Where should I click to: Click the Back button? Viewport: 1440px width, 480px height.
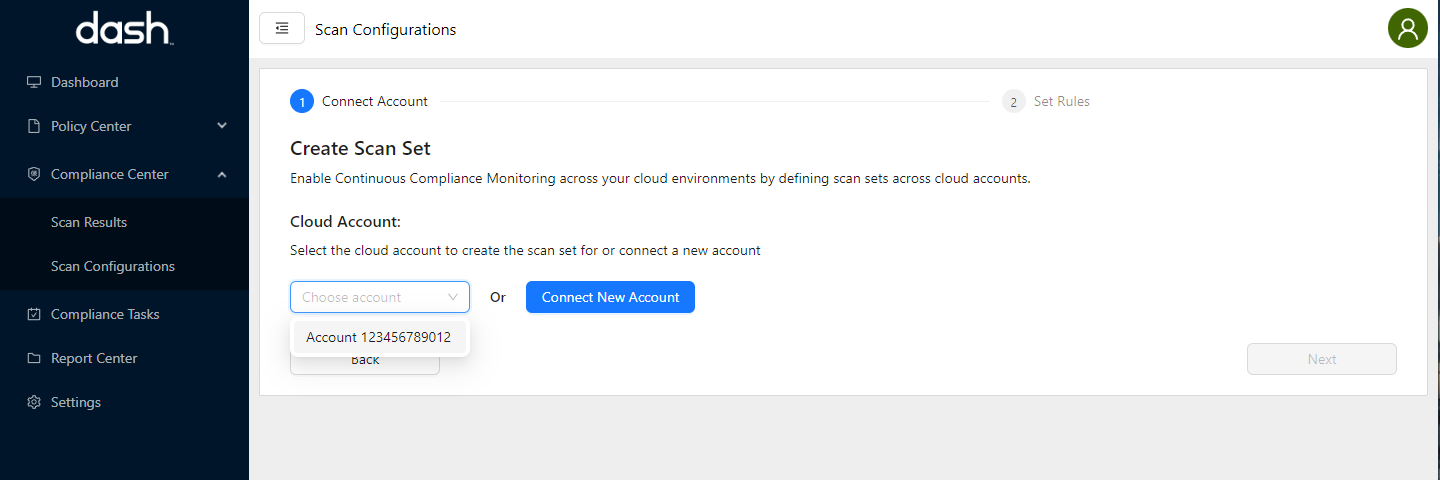[x=365, y=362]
